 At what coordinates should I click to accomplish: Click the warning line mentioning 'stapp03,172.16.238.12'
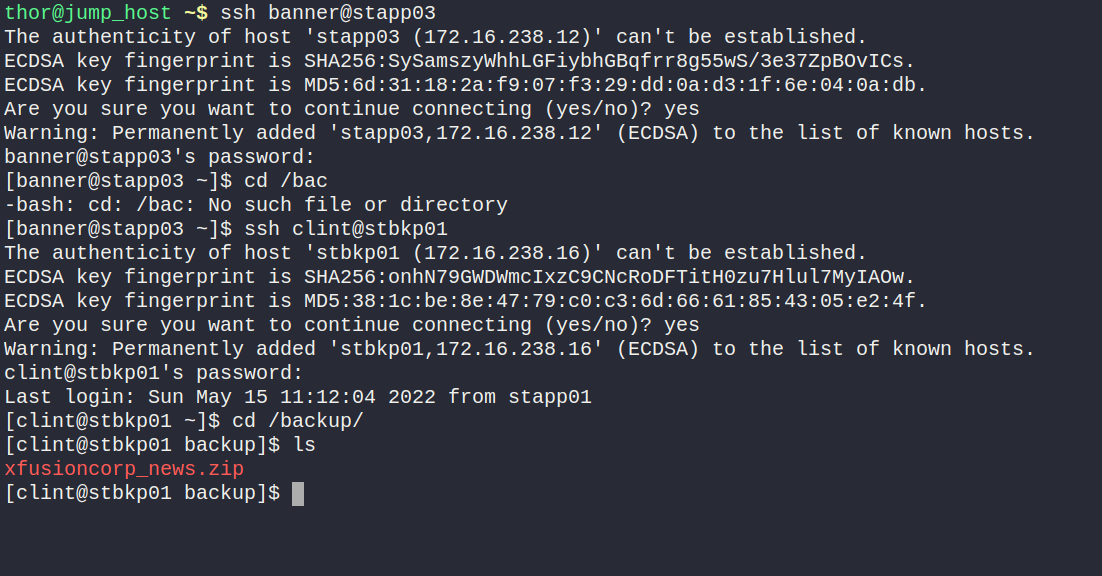tap(519, 133)
